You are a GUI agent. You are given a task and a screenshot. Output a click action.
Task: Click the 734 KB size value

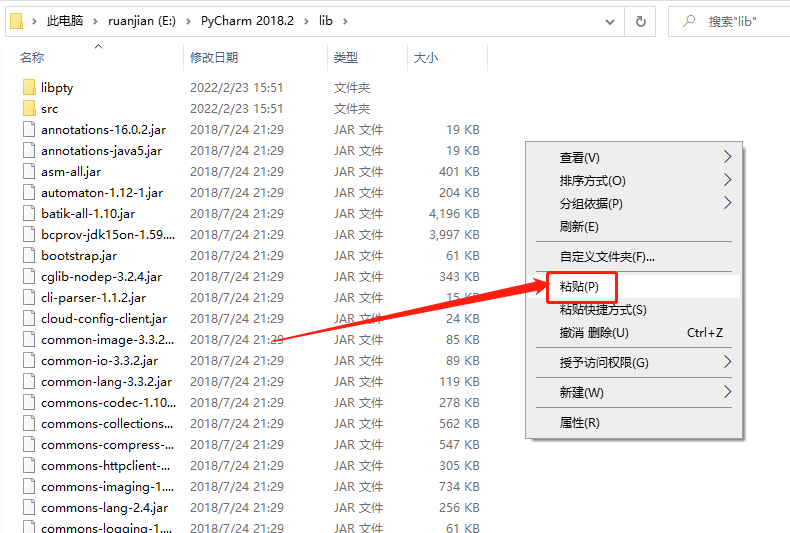point(459,487)
